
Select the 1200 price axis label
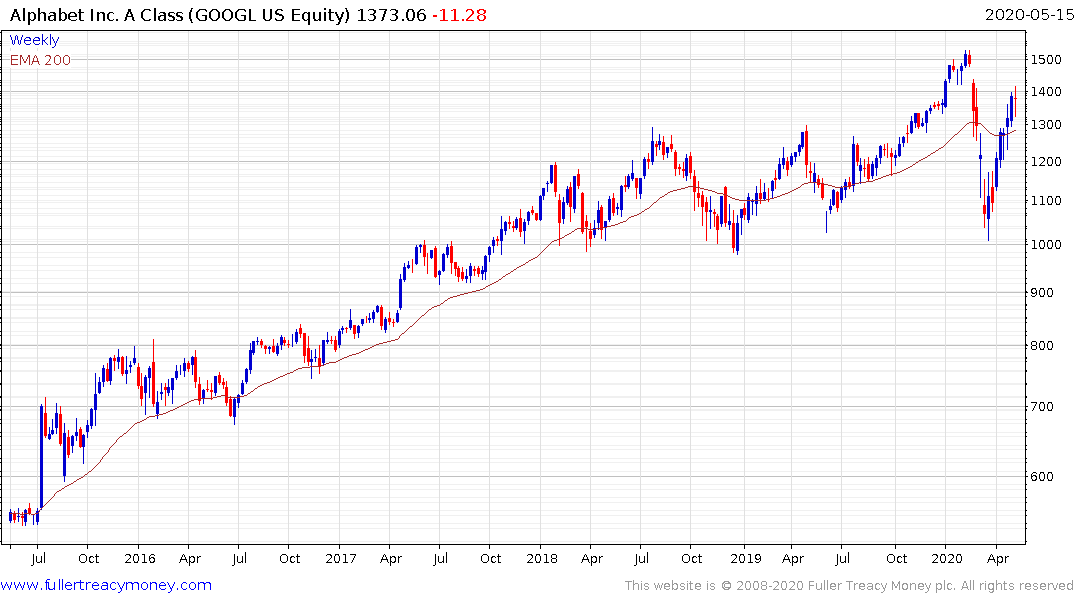1046,162
